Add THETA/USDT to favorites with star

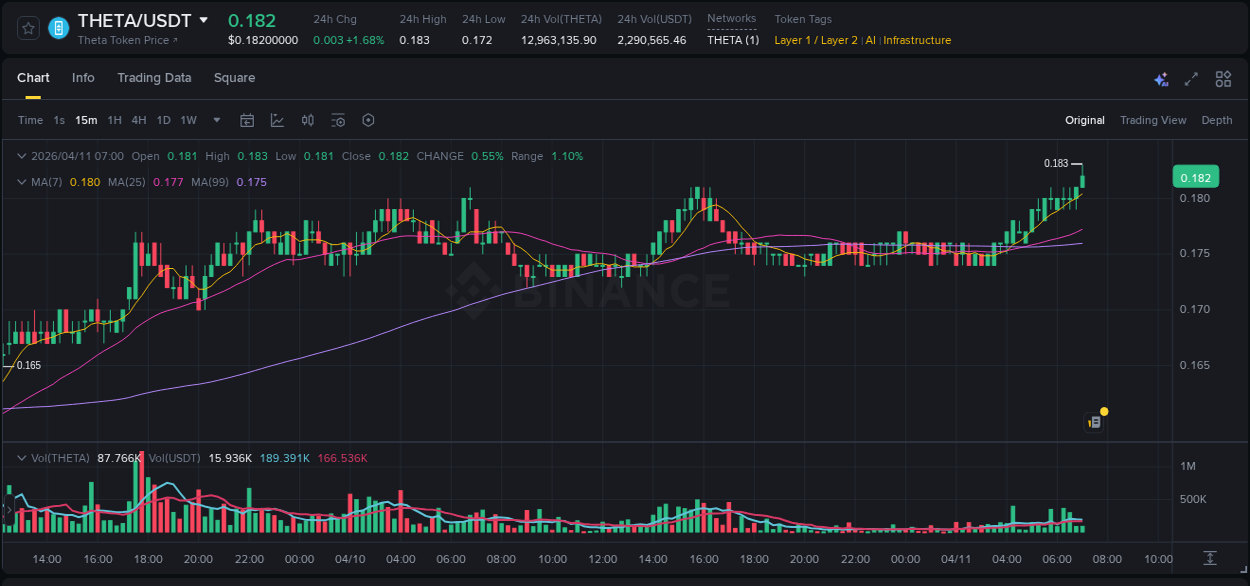(x=29, y=28)
